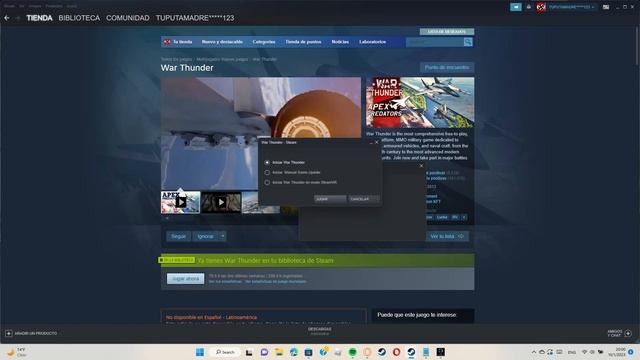Open the Laboratorios link

point(372,42)
